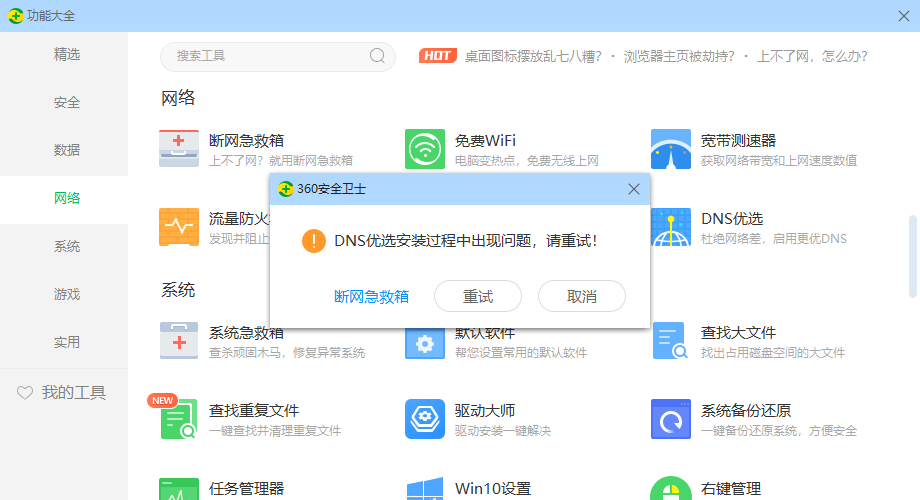Screen dimensions: 920x500
Task: Click the Win10设置 tool title
Action: click(493, 488)
